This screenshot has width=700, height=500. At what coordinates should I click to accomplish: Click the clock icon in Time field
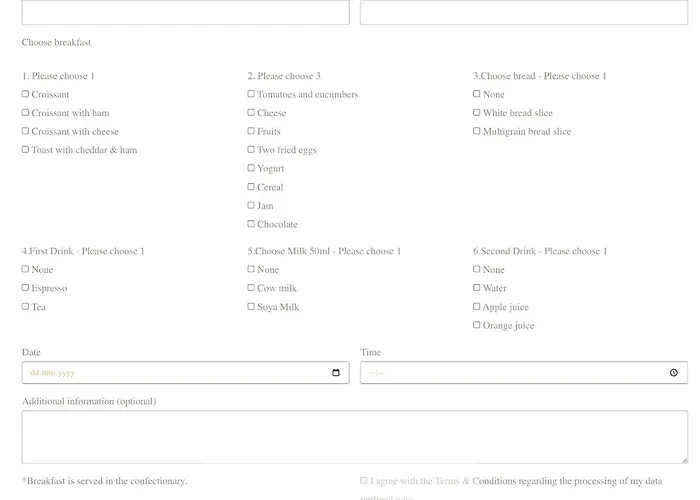coord(674,373)
